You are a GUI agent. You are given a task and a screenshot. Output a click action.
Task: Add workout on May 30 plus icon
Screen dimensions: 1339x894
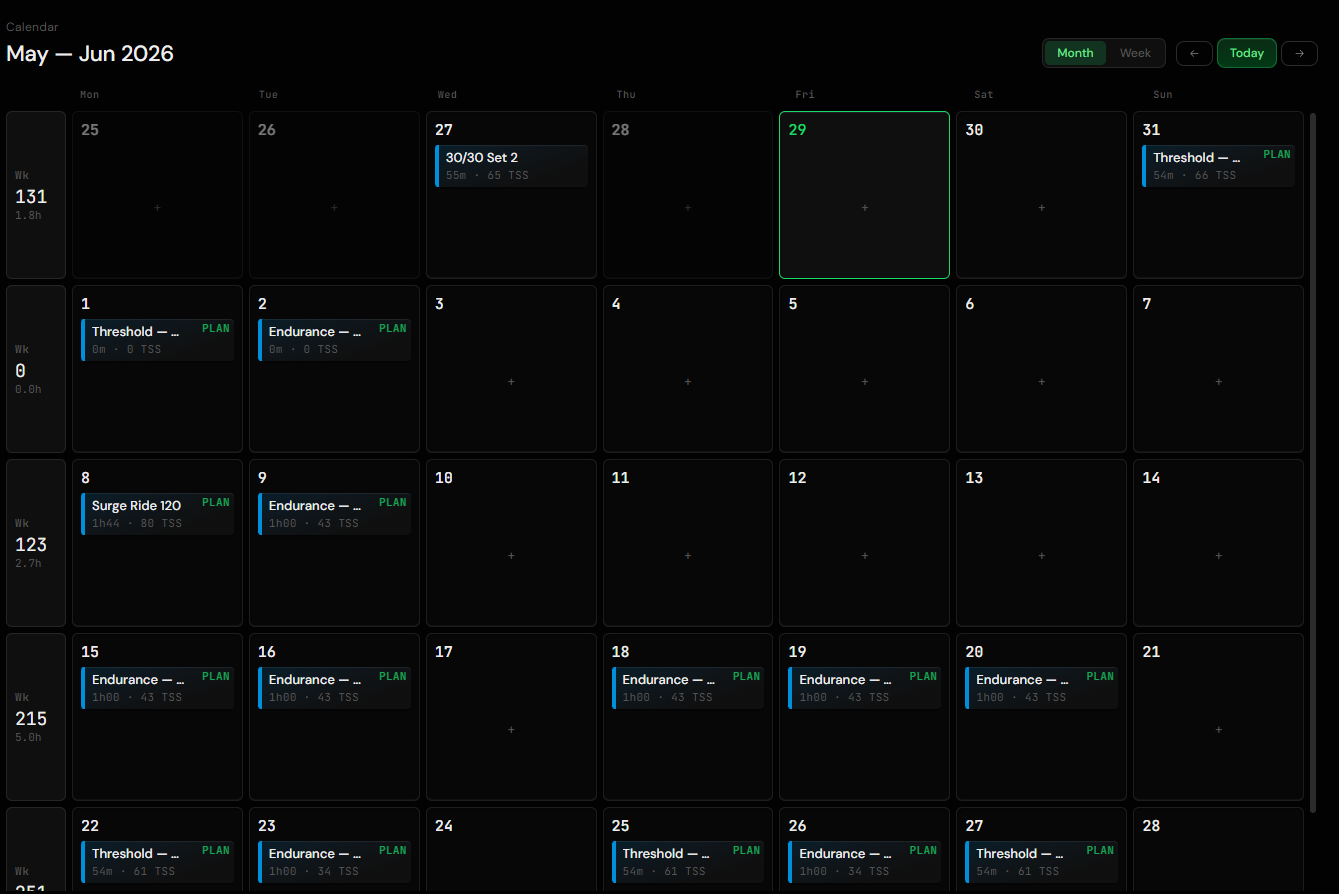[1042, 208]
